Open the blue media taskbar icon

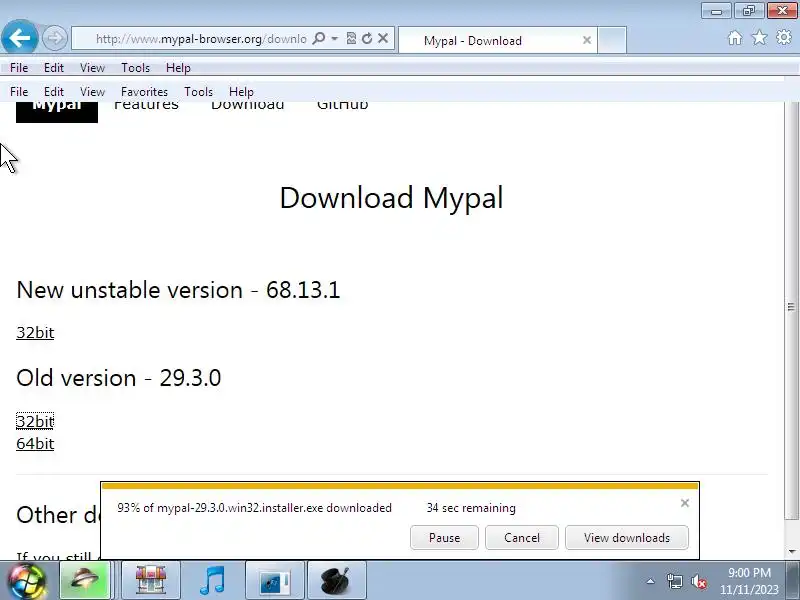coord(275,580)
